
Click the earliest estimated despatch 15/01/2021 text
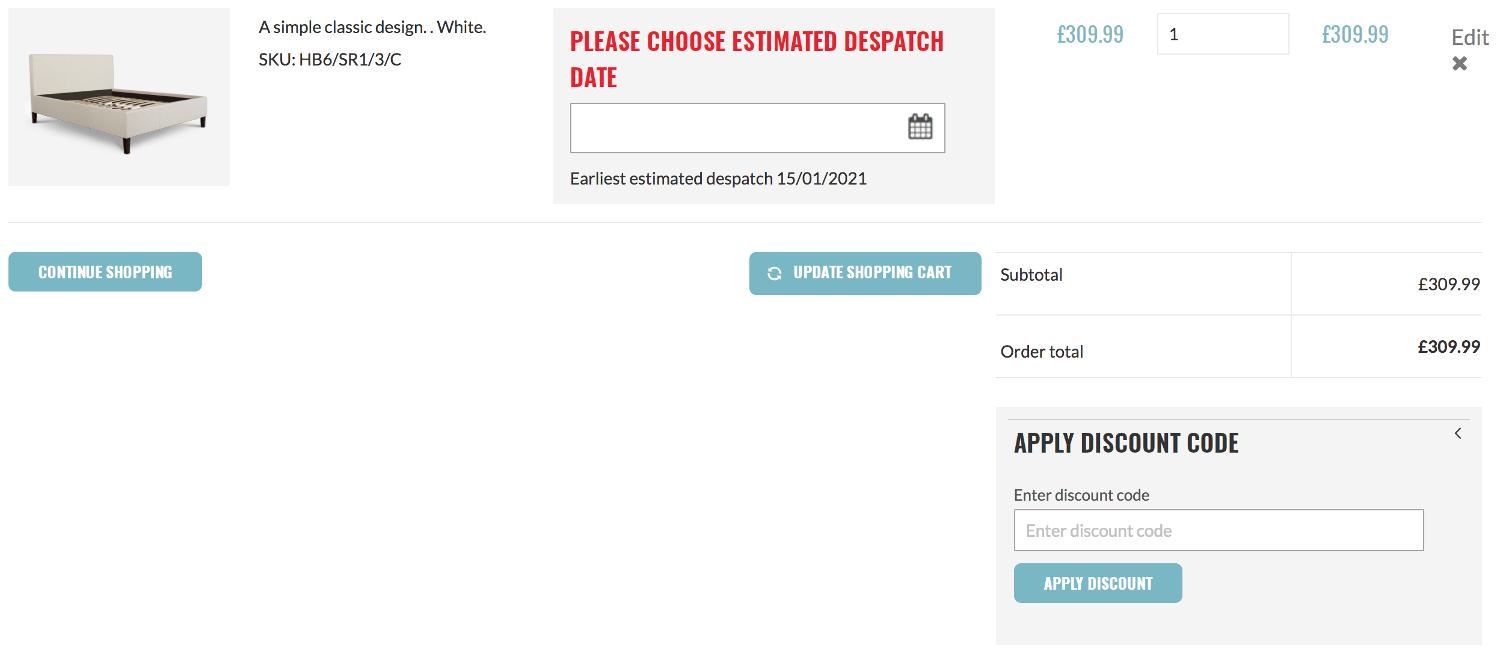716,178
